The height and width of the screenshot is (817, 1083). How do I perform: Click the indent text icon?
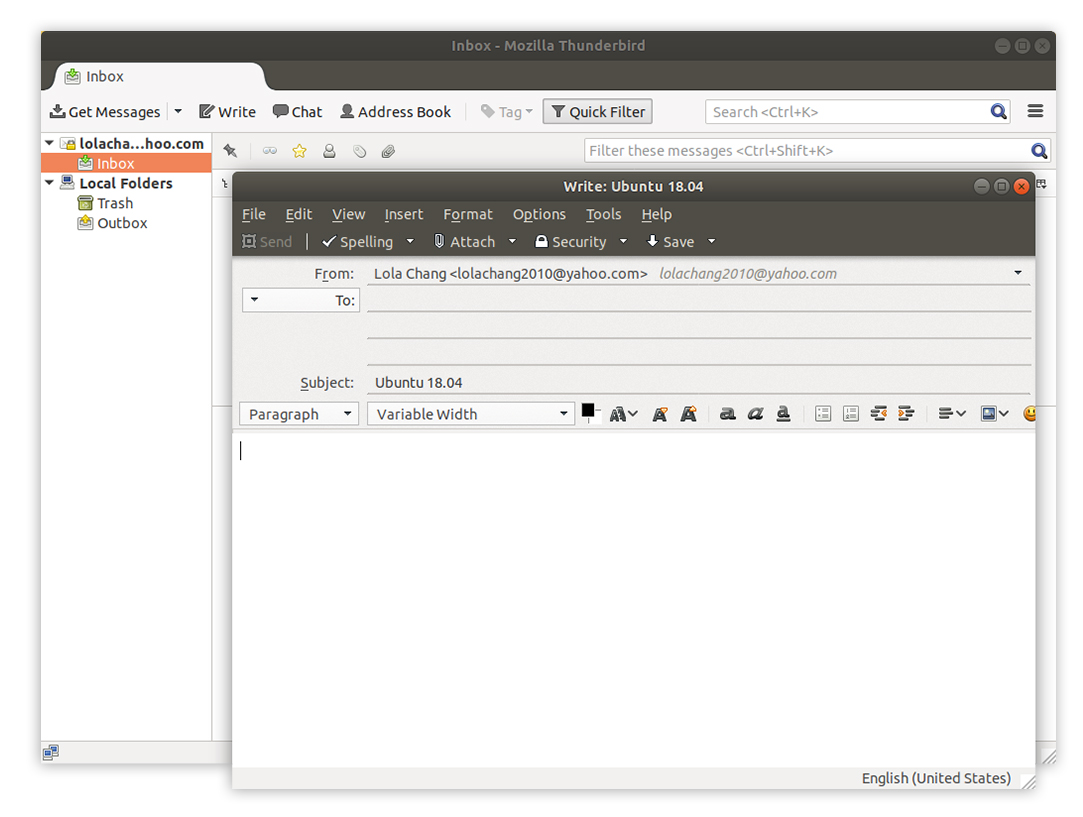(x=906, y=414)
